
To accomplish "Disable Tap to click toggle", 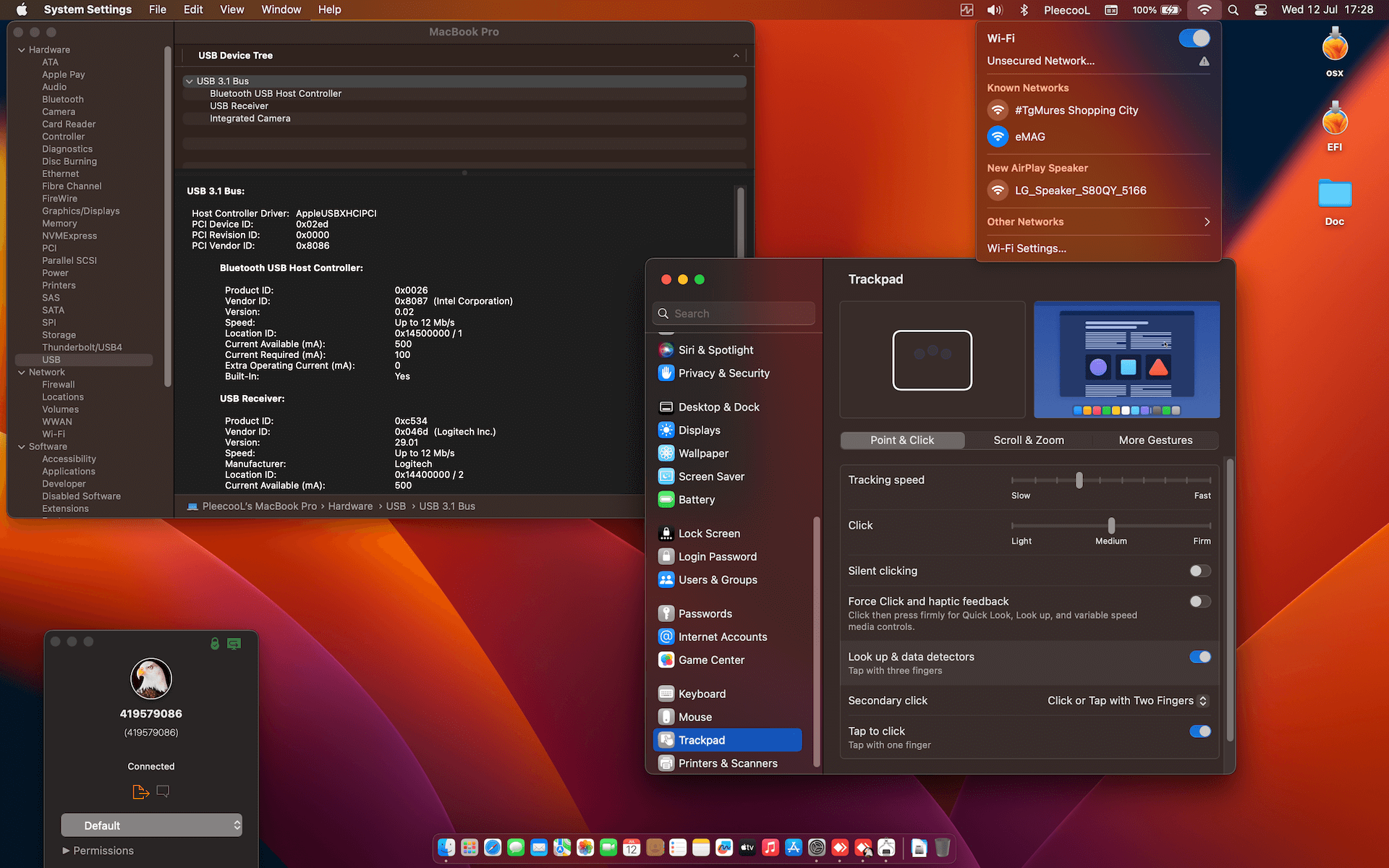I will coord(1200,732).
